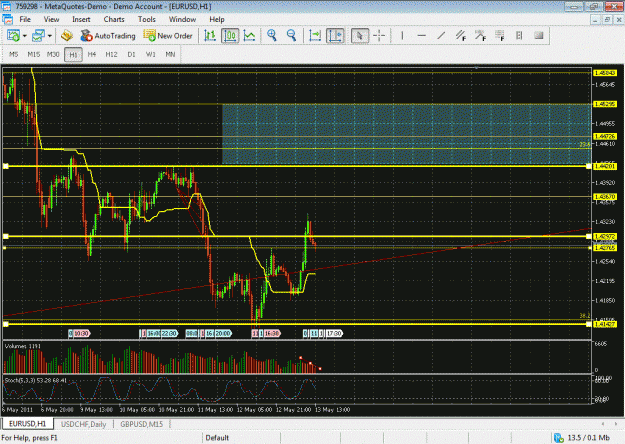Click the chart window icon beside File menu
Viewport: 625px width, 444px height.
pos(8,19)
